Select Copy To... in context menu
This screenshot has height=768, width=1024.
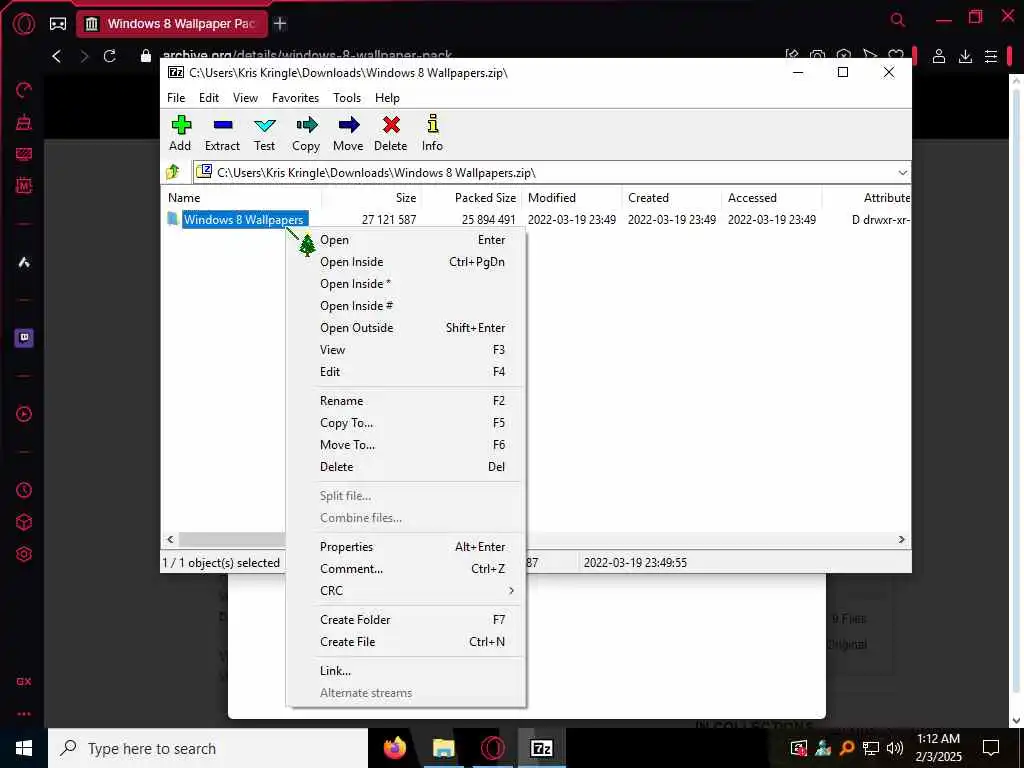406,423
